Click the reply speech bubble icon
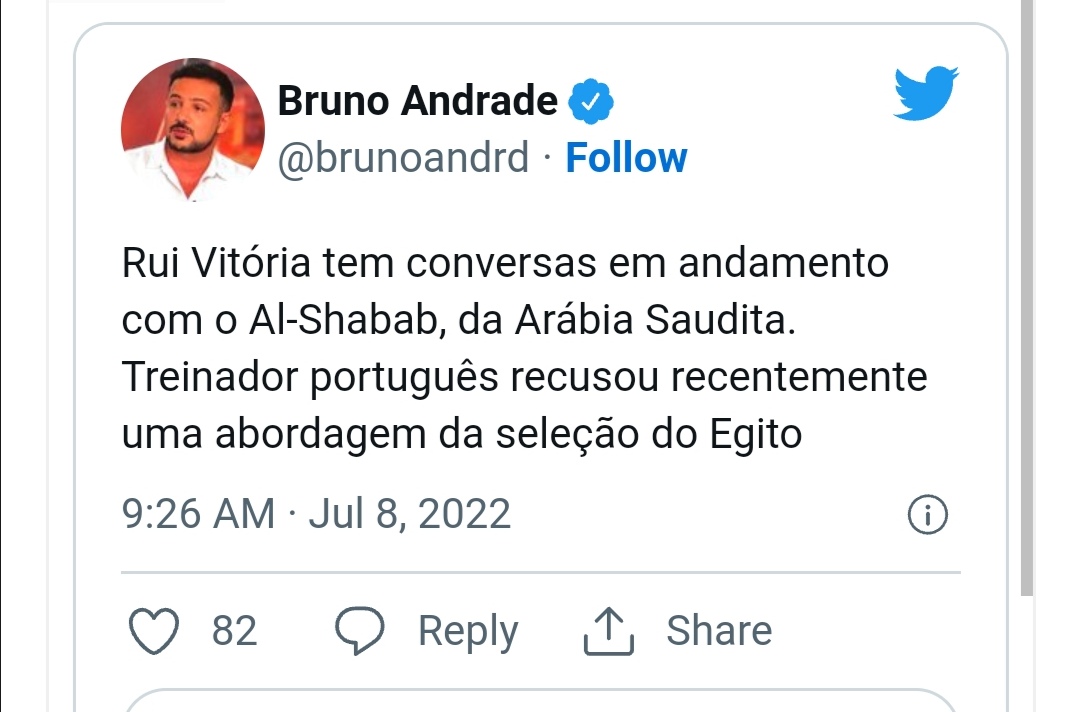Viewport: 1080px width, 712px height. [359, 630]
